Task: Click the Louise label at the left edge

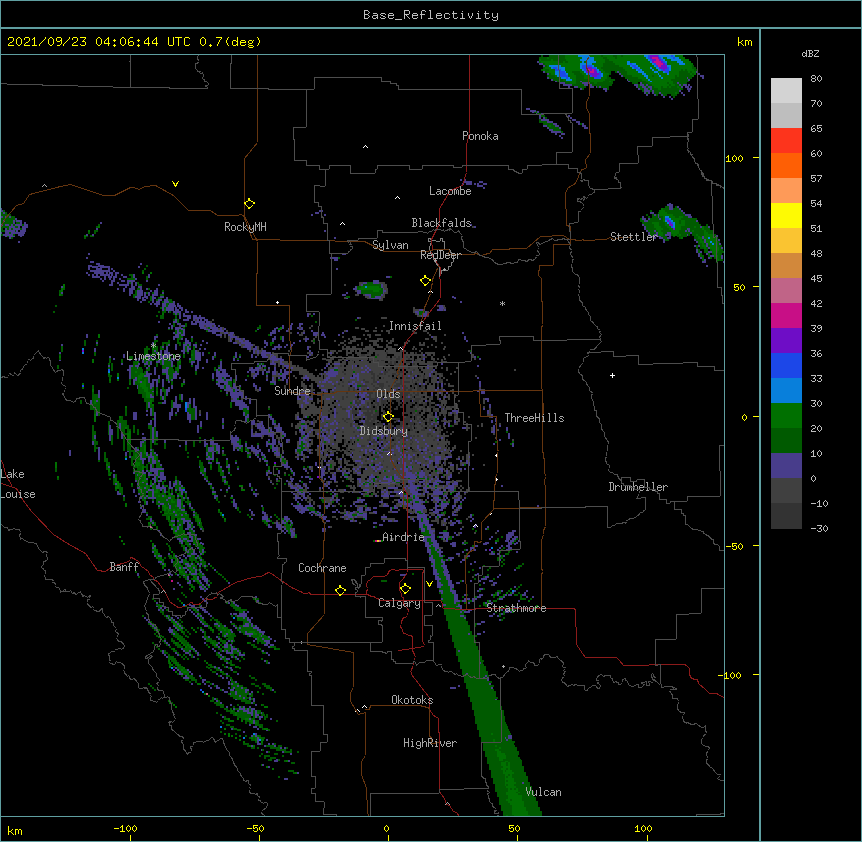Action: click(18, 494)
